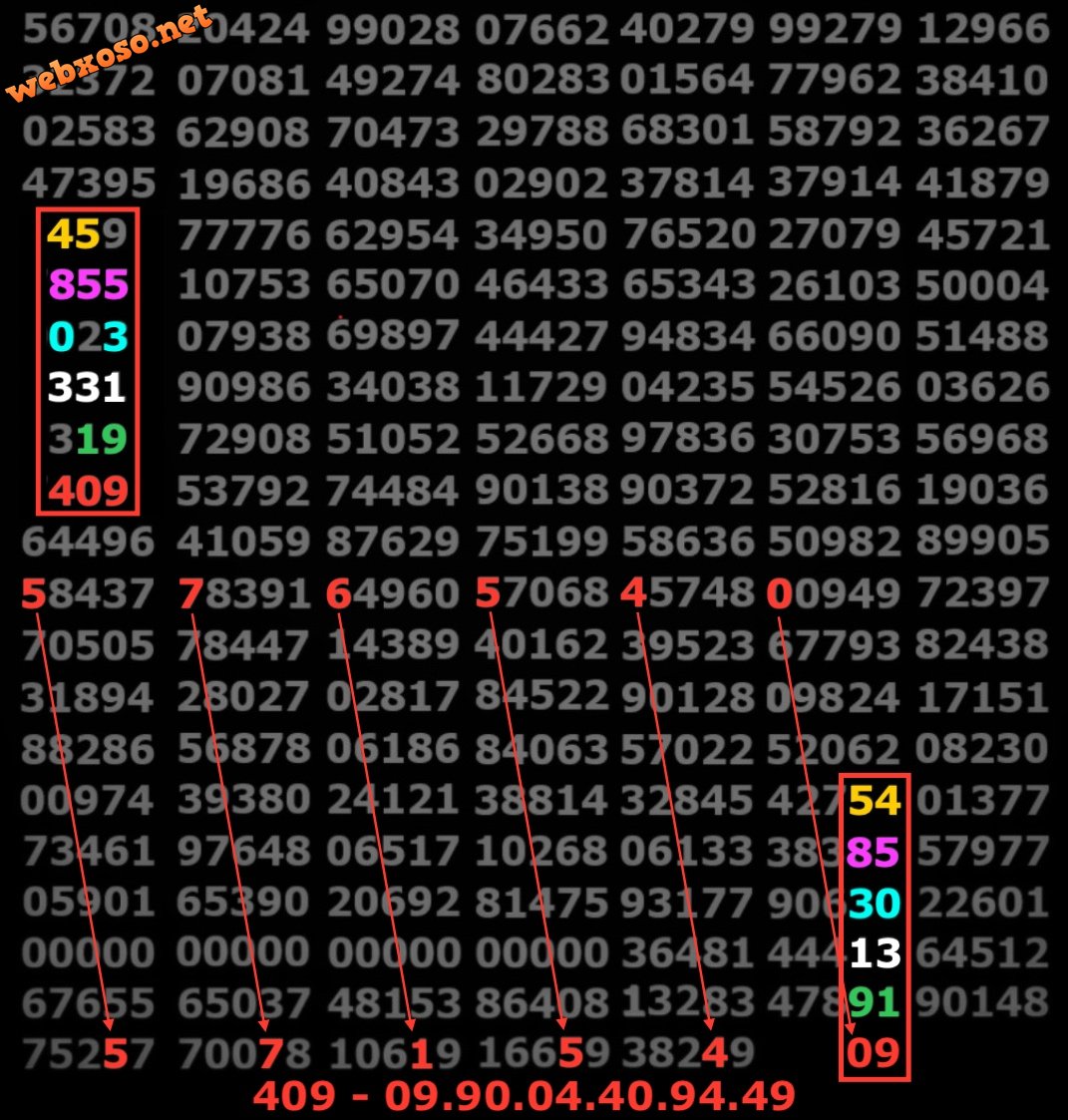
Task: Click the number 78391 with red 7
Action: [x=243, y=594]
